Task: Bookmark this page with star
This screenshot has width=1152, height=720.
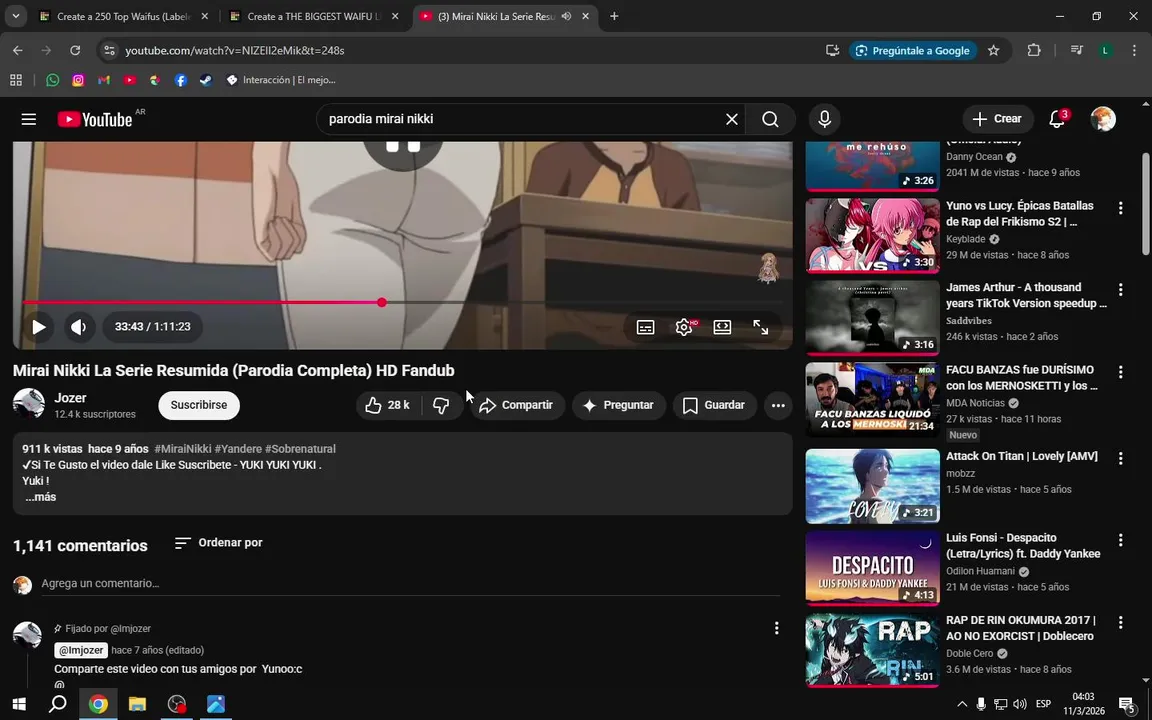Action: [993, 51]
